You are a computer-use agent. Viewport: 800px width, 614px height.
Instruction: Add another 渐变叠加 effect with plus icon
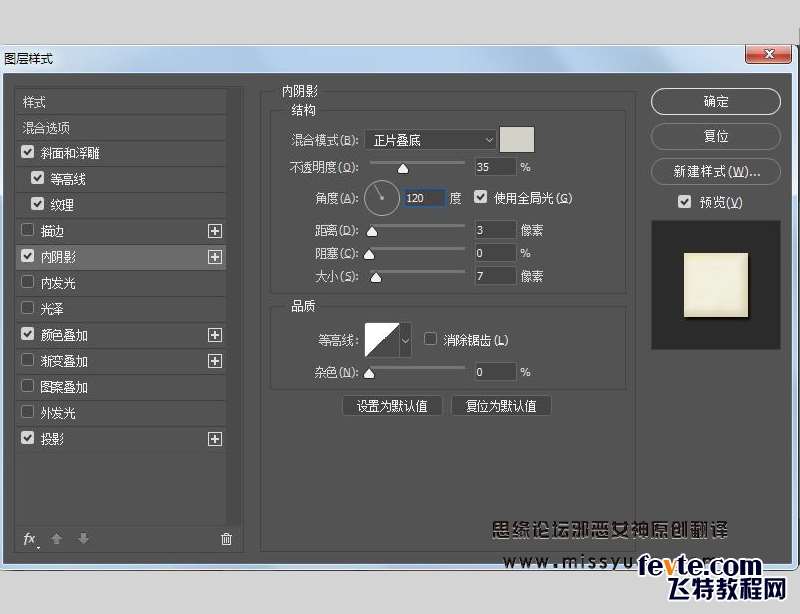click(x=215, y=361)
